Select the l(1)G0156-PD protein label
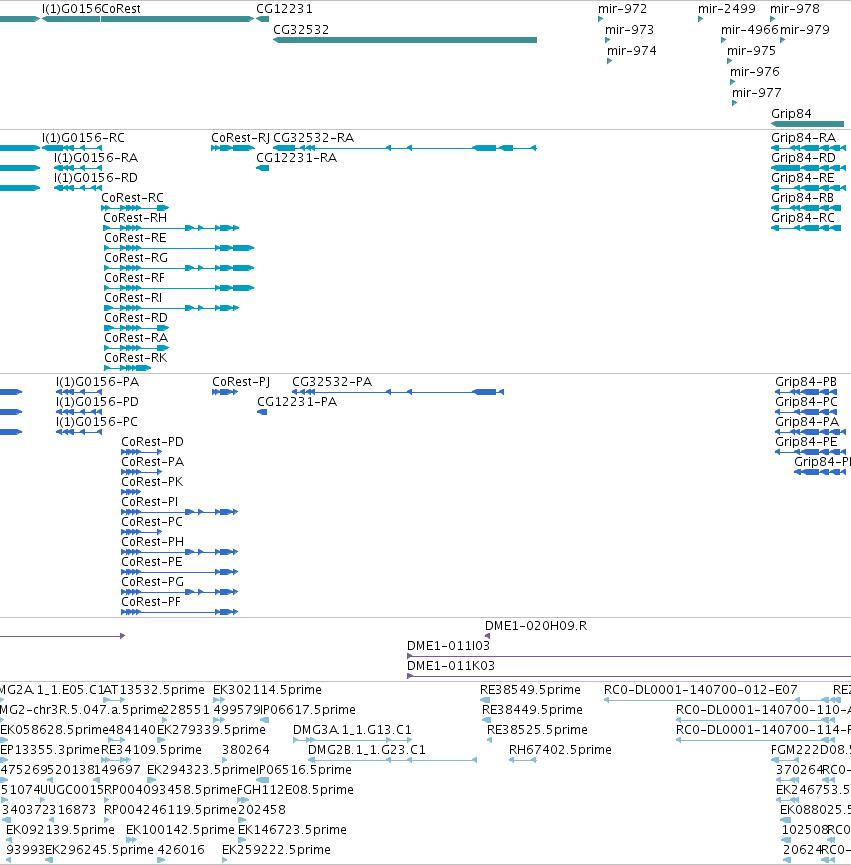This screenshot has height=865, width=851. tap(97, 402)
